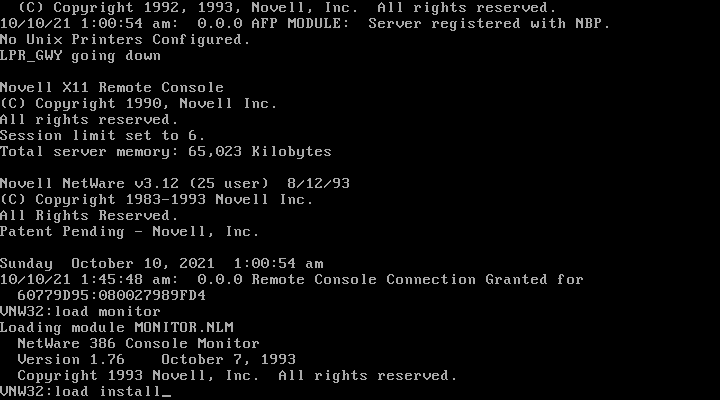
Task: Click the 'No Unix Printers Configured.' message
Action: [125, 40]
